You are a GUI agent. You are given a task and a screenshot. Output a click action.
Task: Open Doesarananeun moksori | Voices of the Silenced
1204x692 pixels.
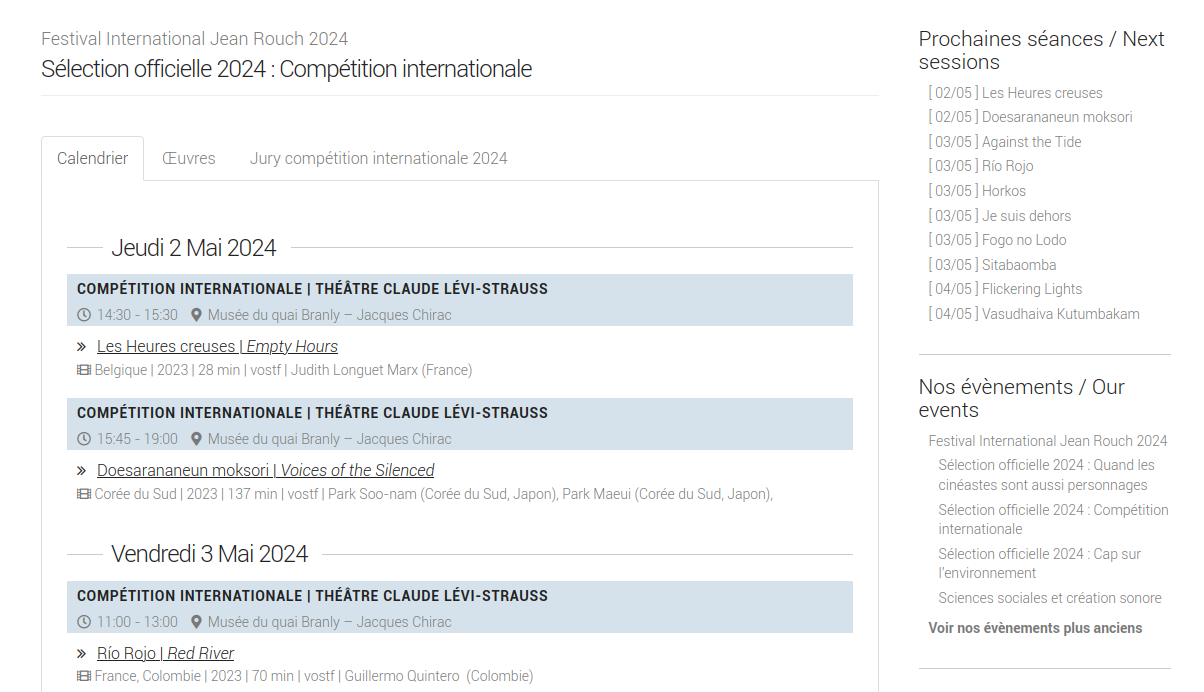pyautogui.click(x=265, y=470)
